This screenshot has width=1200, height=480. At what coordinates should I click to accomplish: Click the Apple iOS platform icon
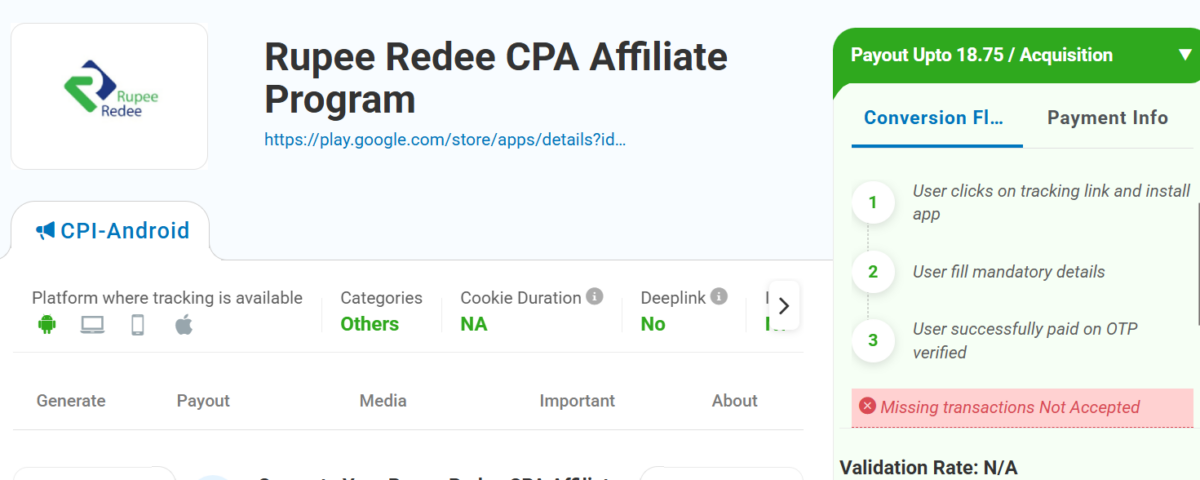184,324
